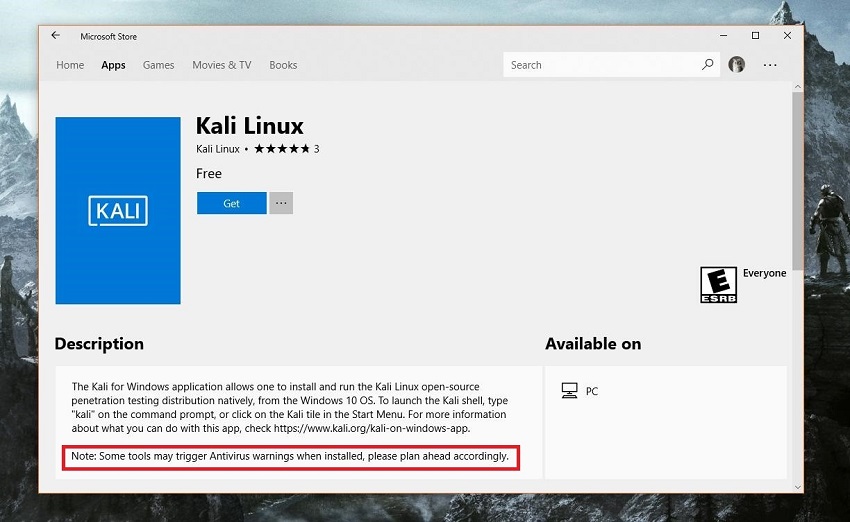850x522 pixels.
Task: Open the See more ellipsis menu
Action: 770,65
